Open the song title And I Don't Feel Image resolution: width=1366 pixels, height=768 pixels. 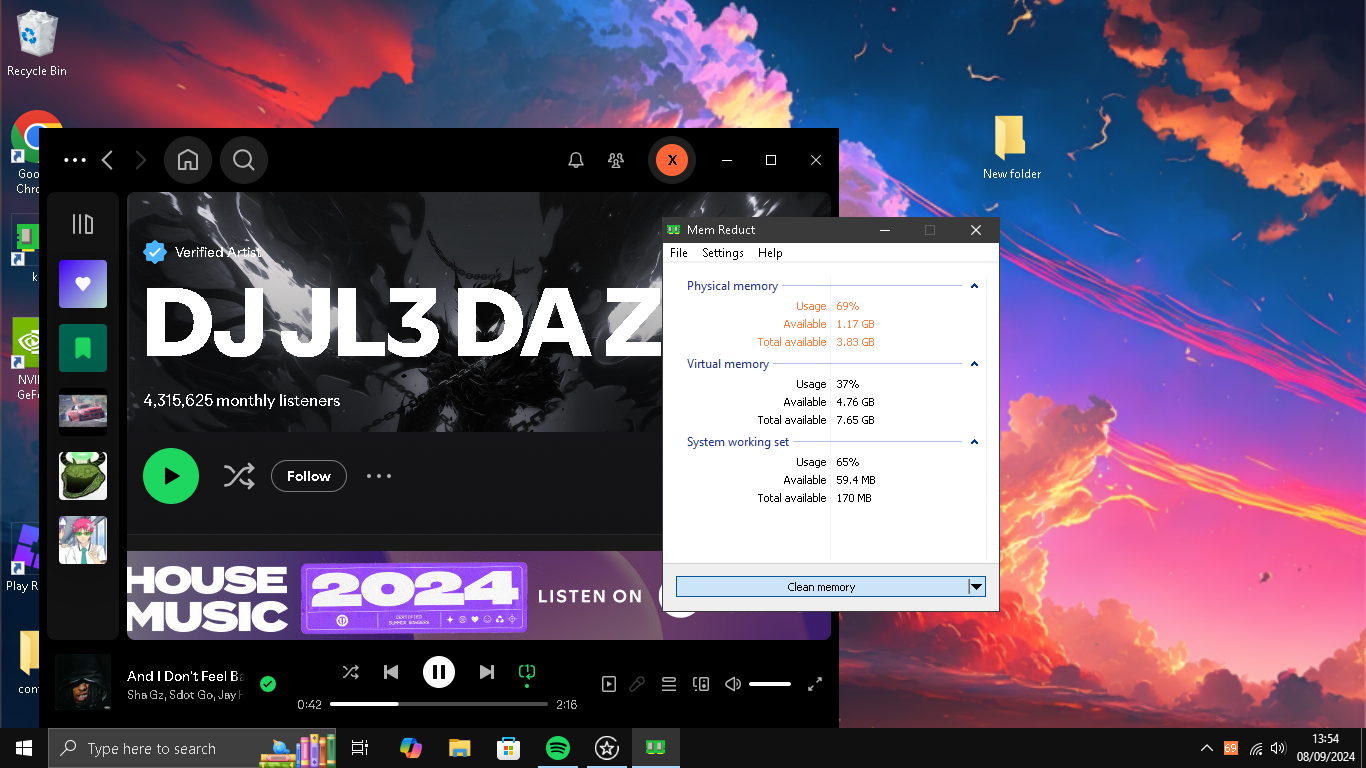point(186,676)
